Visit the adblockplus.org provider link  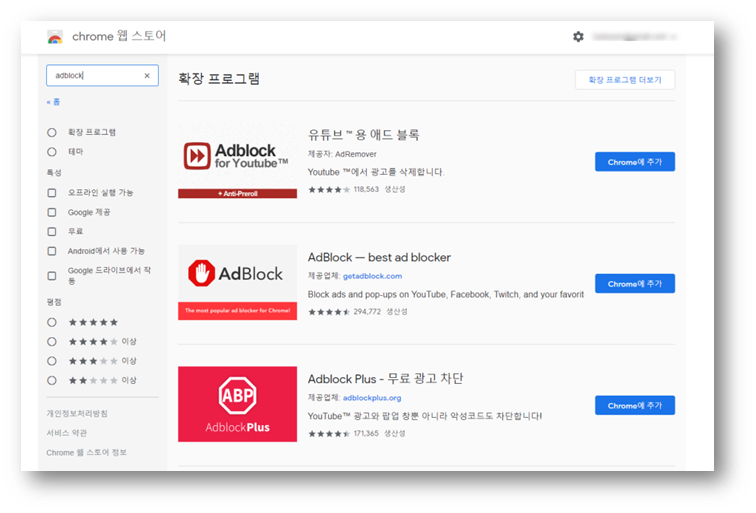pos(372,398)
